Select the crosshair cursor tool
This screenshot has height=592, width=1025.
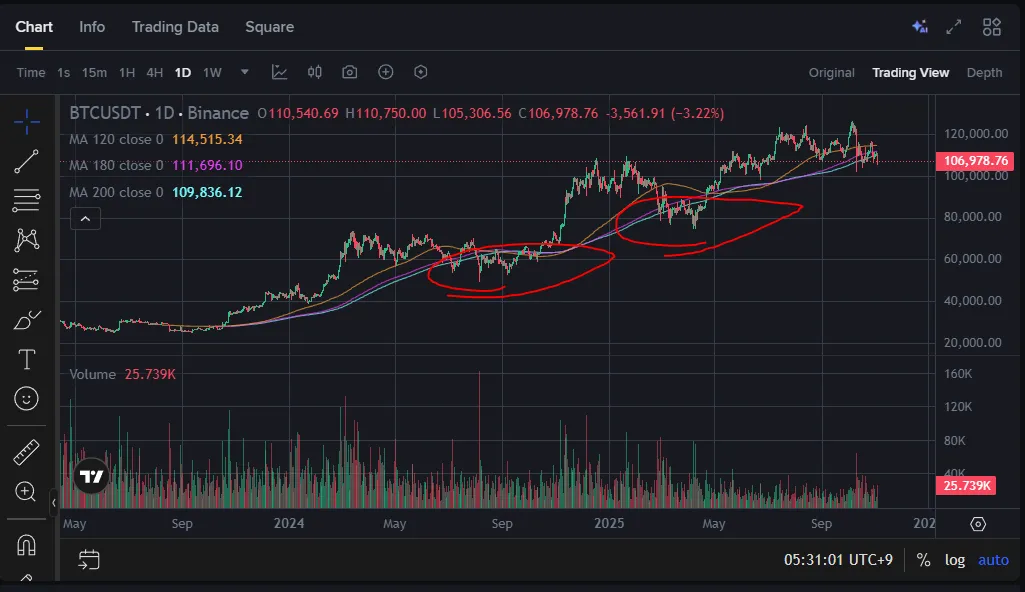click(27, 122)
